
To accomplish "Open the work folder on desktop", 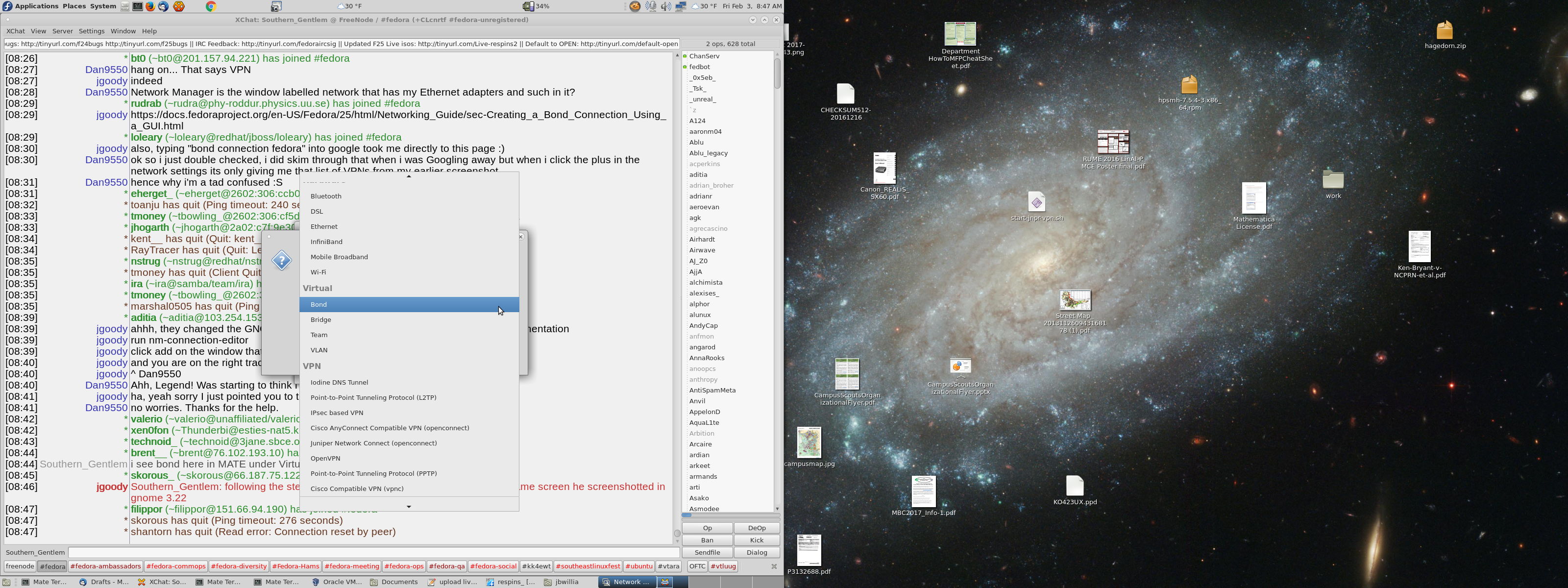I will [1333, 184].
